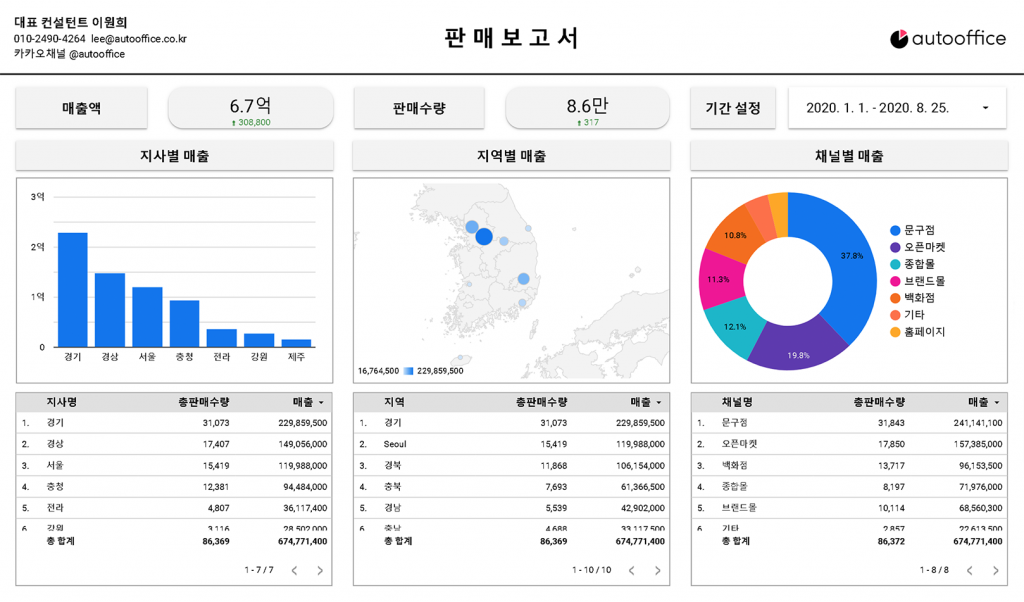Viewport: 1024px width, 602px height.
Task: Click the 채널명 column header
Action: tap(737, 402)
